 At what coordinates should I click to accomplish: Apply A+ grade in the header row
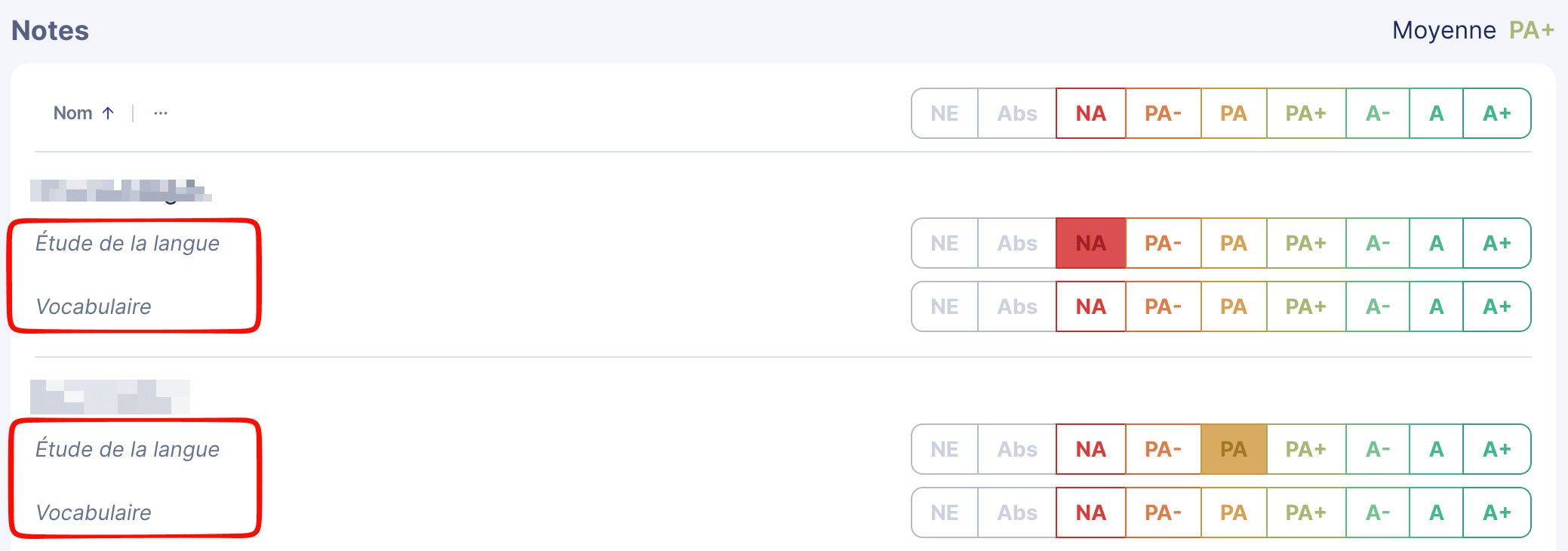[x=1496, y=113]
